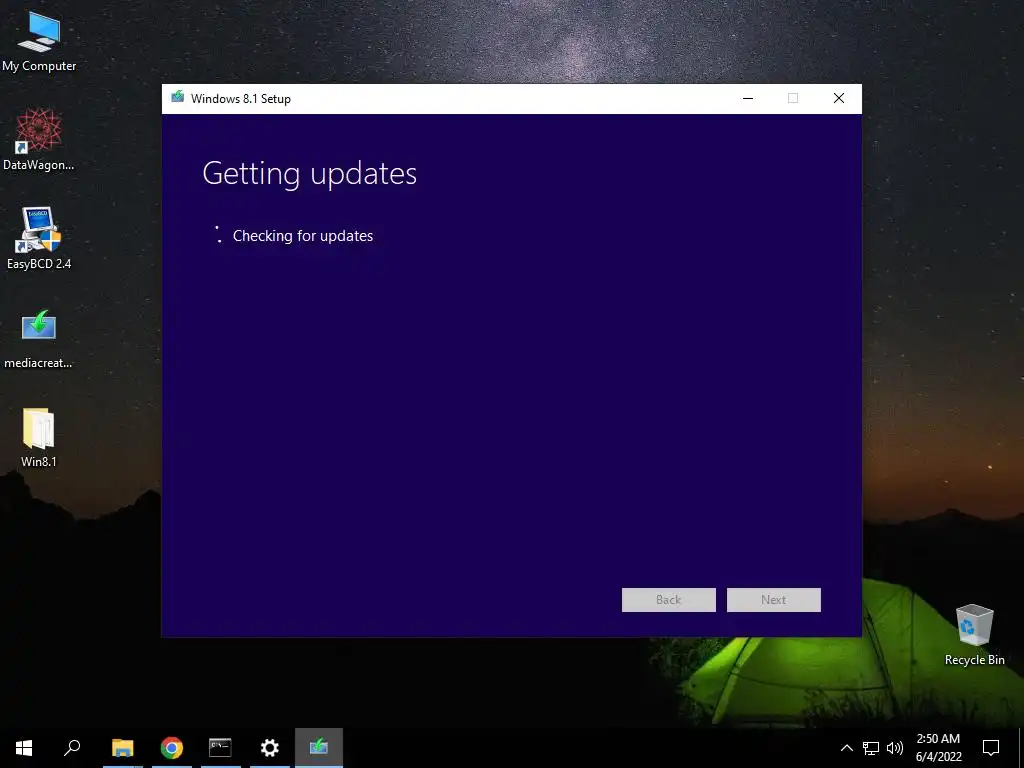This screenshot has width=1024, height=768.
Task: Open the Windows Start menu
Action: pyautogui.click(x=24, y=748)
